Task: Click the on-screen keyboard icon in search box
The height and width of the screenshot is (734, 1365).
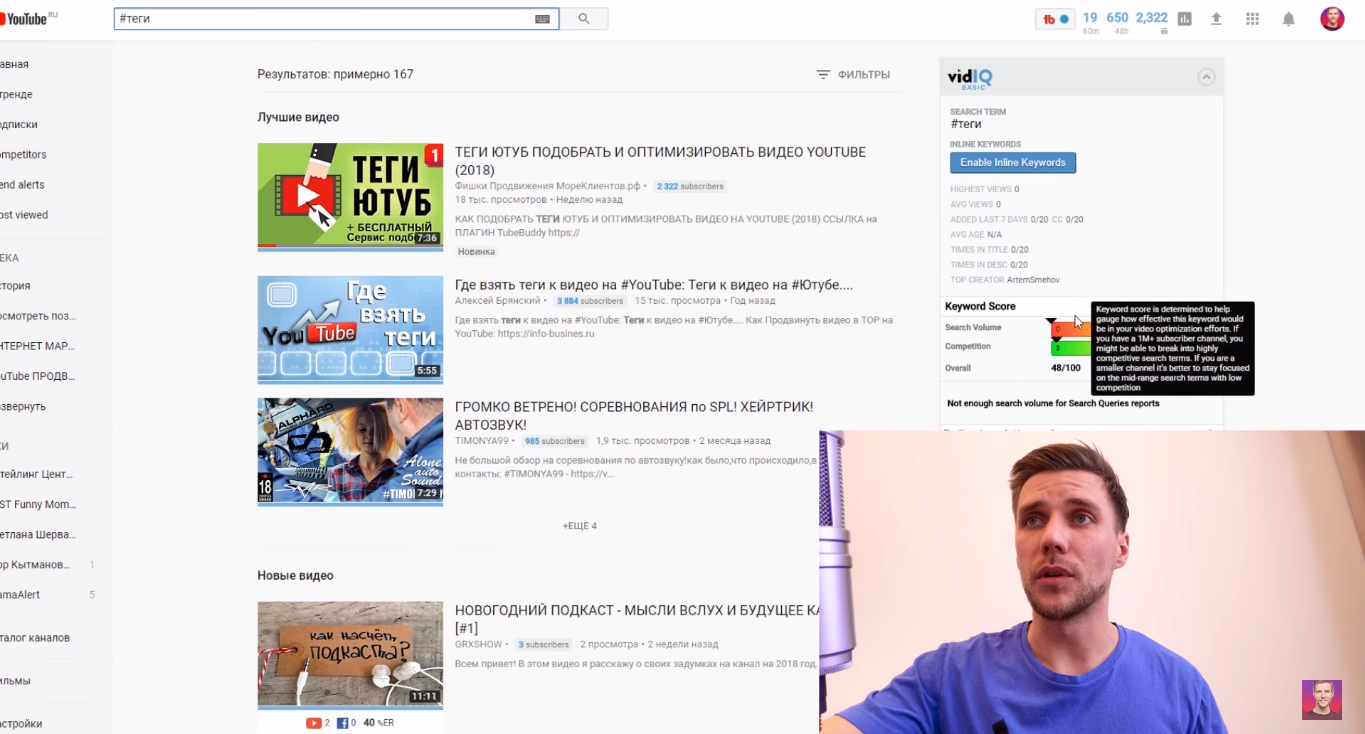Action: (542, 19)
